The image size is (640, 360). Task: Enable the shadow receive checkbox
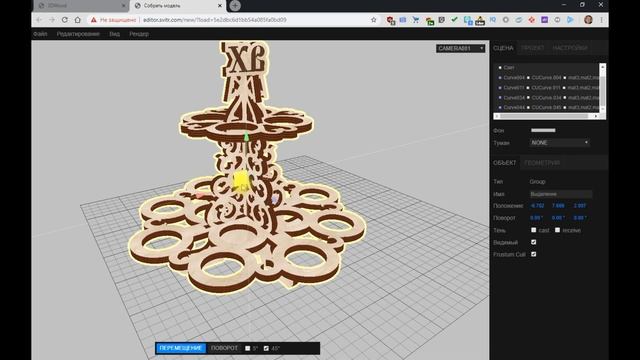[558, 230]
